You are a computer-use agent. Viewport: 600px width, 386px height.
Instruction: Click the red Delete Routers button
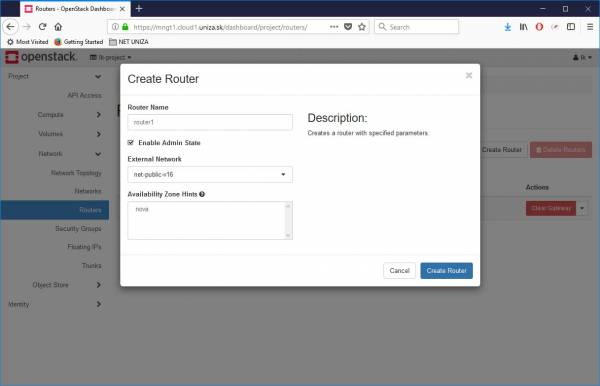pos(561,150)
